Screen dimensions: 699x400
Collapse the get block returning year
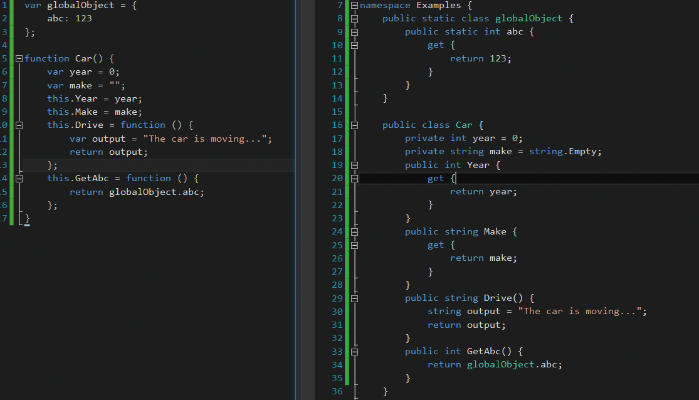click(x=354, y=178)
